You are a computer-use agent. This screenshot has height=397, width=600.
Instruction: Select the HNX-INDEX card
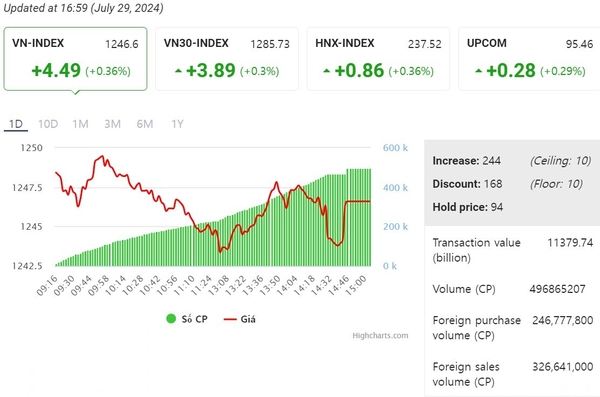click(378, 59)
